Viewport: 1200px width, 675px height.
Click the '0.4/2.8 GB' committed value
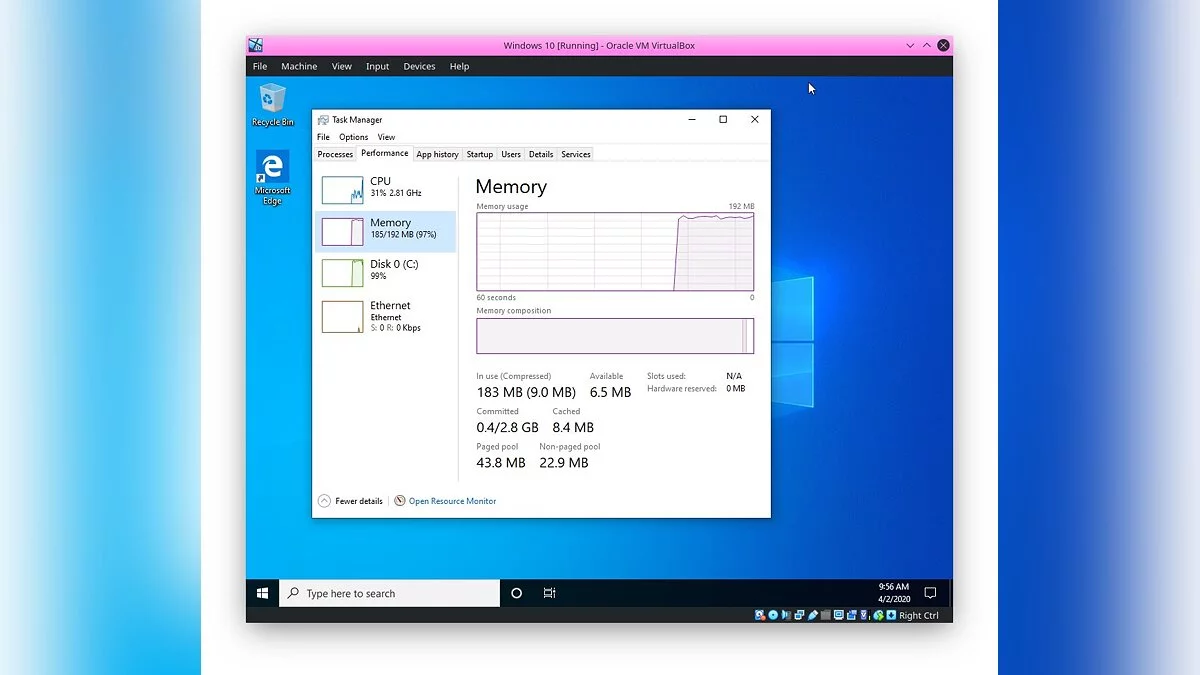coord(507,428)
